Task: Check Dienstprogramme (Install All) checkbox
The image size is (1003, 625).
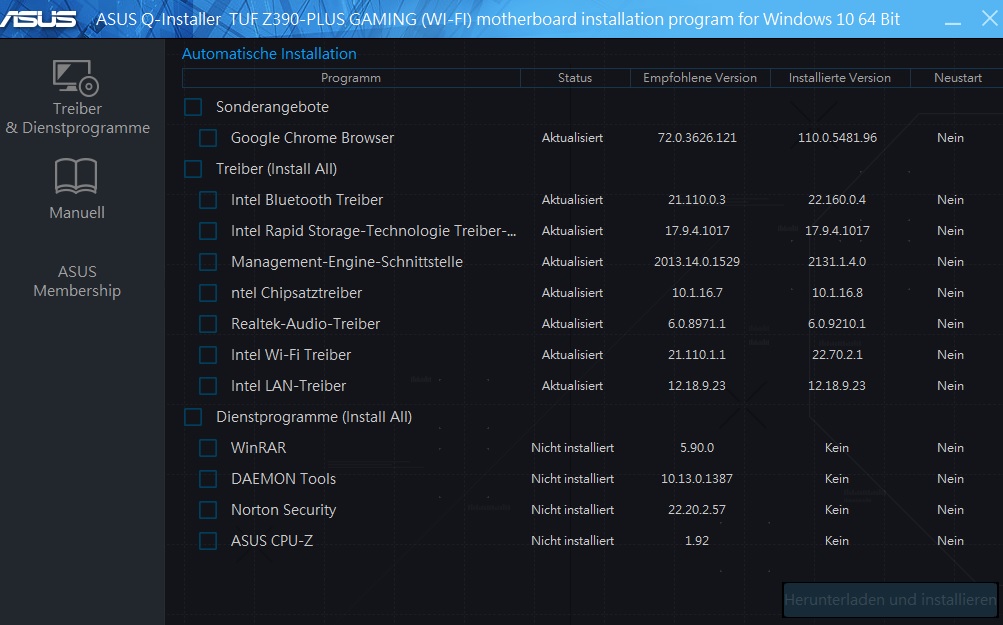Action: click(x=193, y=417)
